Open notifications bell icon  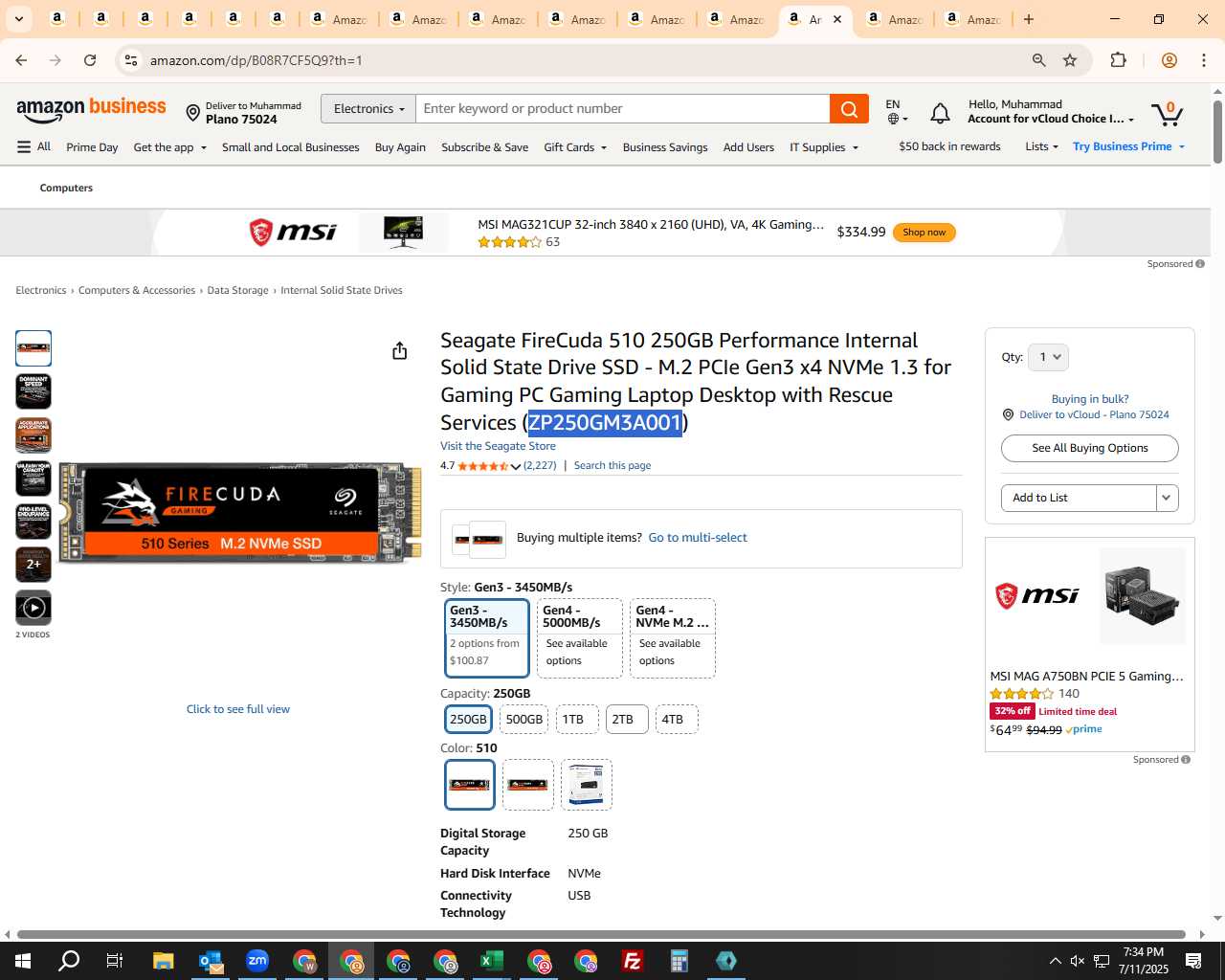(940, 114)
